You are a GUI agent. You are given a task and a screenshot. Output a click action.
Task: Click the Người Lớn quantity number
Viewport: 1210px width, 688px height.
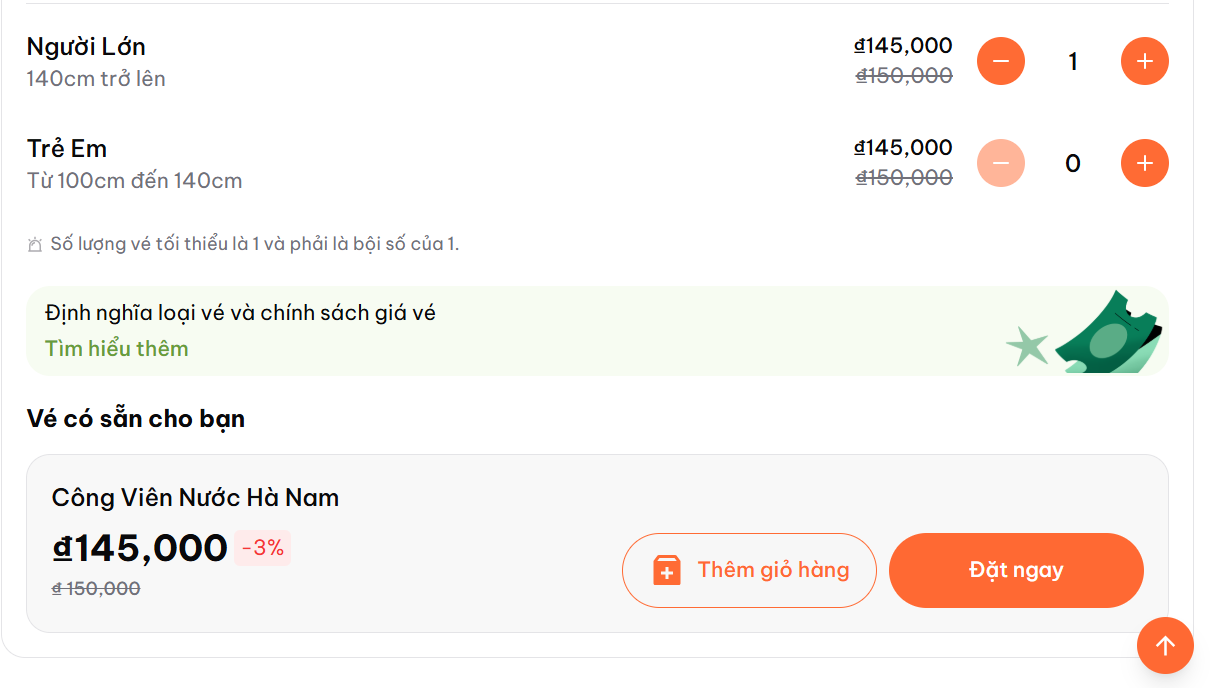click(x=1073, y=62)
